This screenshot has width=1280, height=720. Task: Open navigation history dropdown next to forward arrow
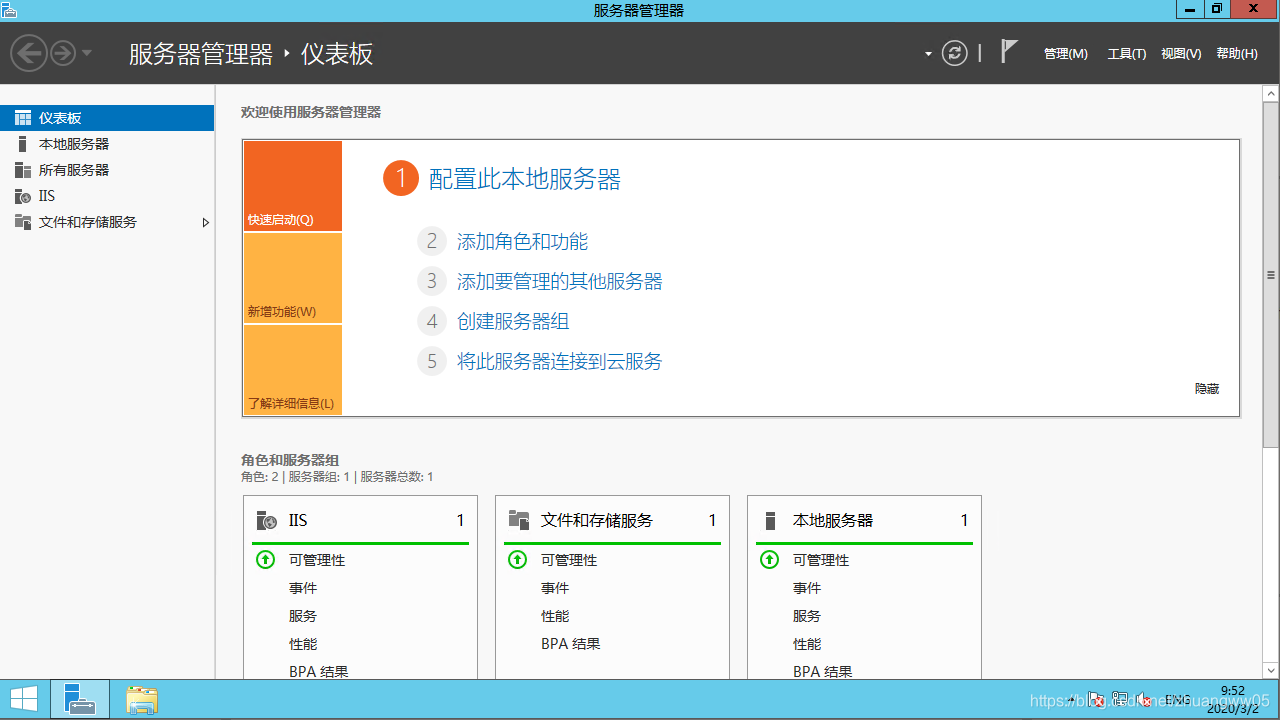[87, 53]
